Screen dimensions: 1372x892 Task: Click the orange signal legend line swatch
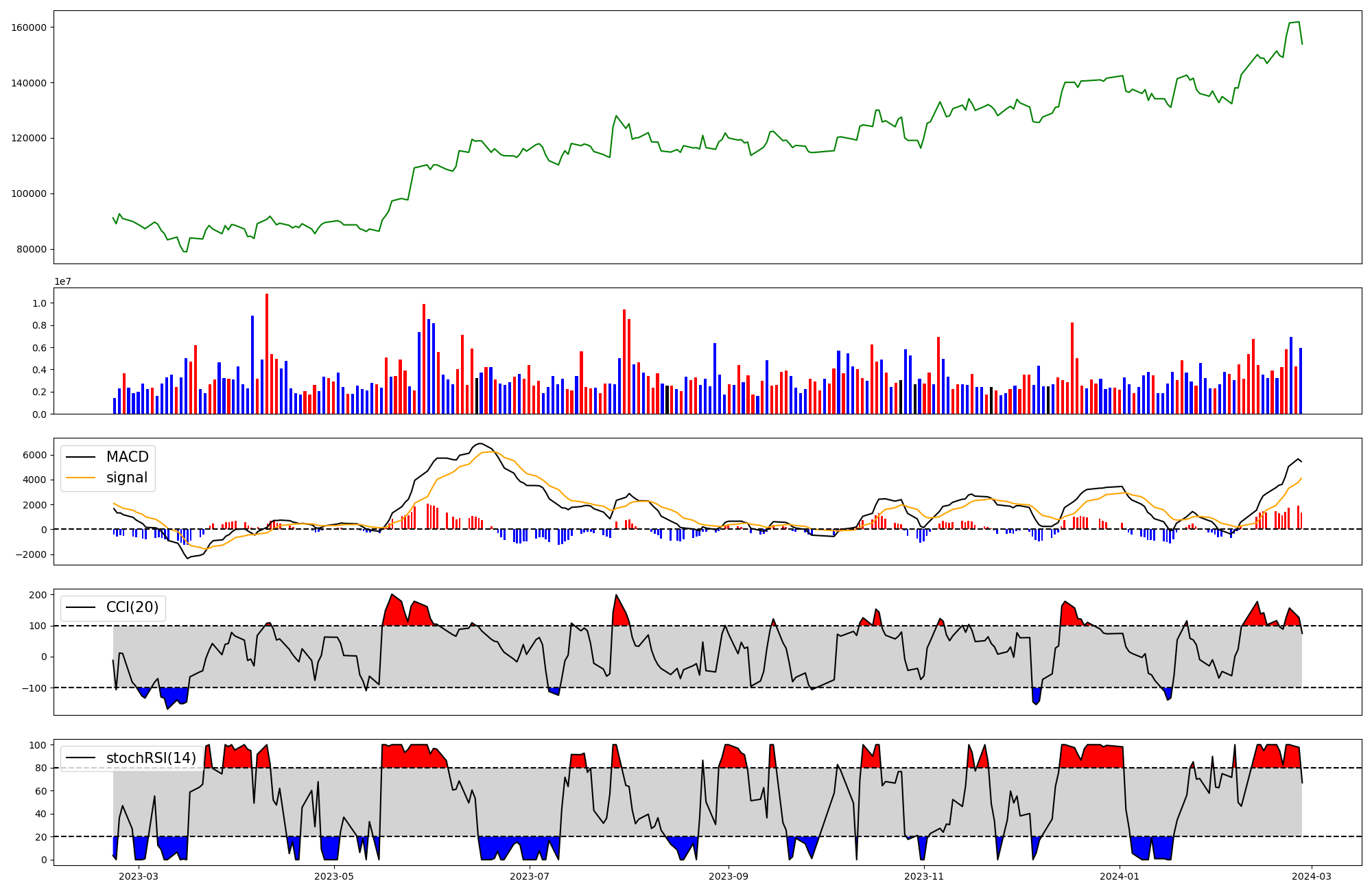click(x=82, y=478)
